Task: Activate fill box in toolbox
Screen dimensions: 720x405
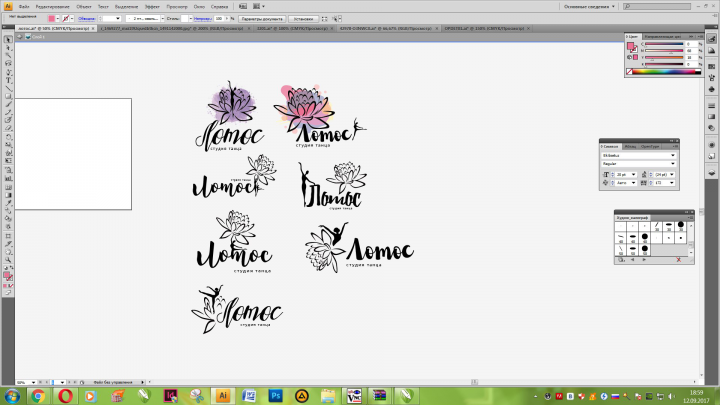Action: click(6, 275)
